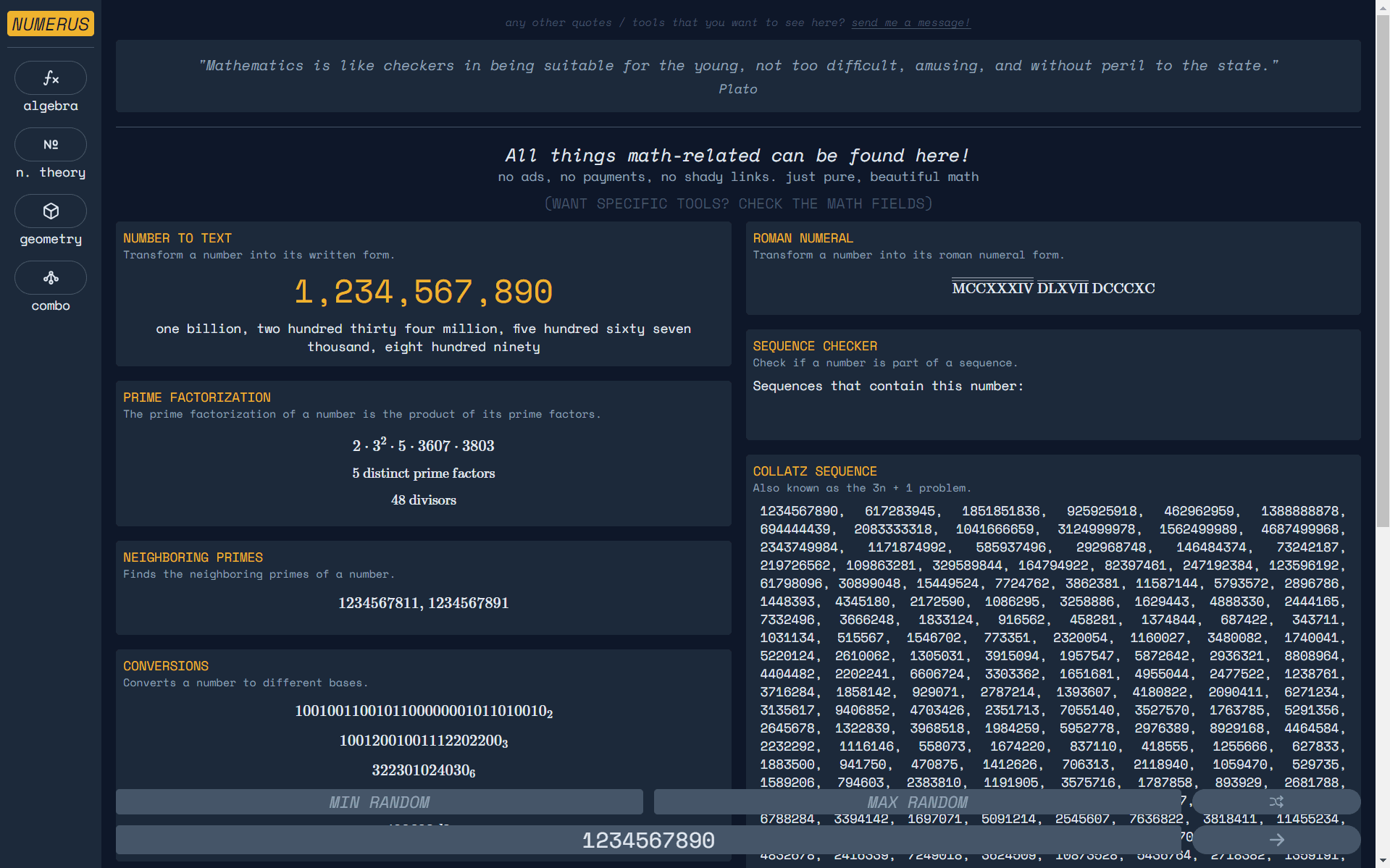The height and width of the screenshot is (868, 1390).
Task: Click the base 6 value 322301024030
Action: (424, 771)
